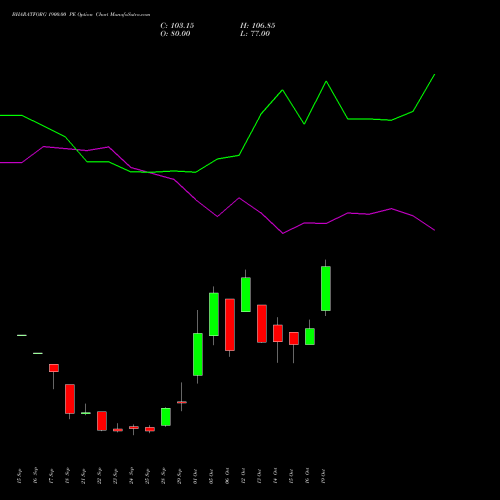Image resolution: width=500 pixels, height=500 pixels.
Task: Click the '28 Sep' date label
Action: click(163, 476)
